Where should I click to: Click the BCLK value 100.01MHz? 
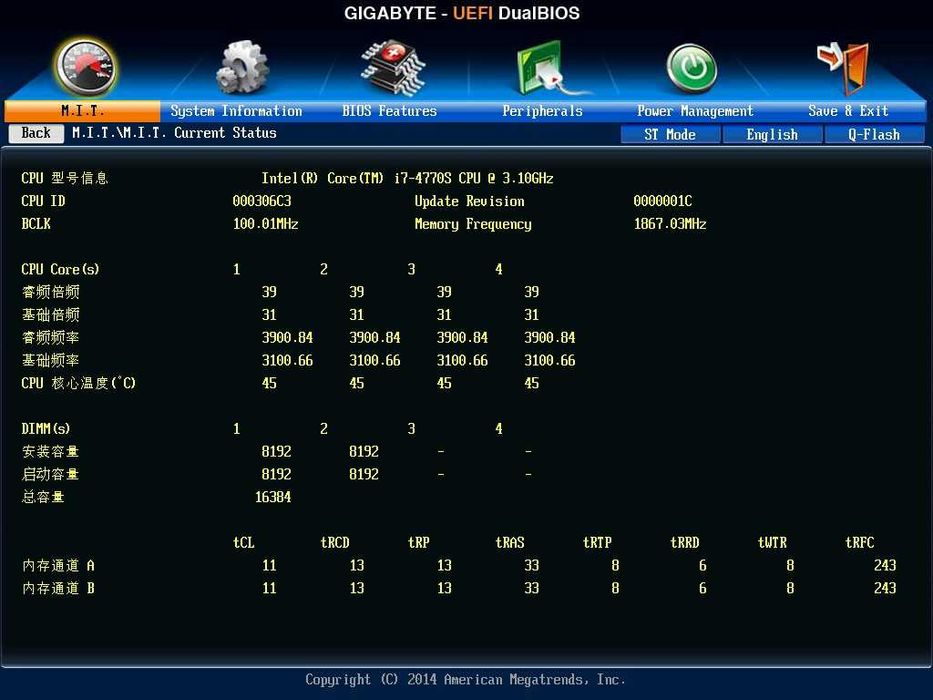pyautogui.click(x=265, y=224)
